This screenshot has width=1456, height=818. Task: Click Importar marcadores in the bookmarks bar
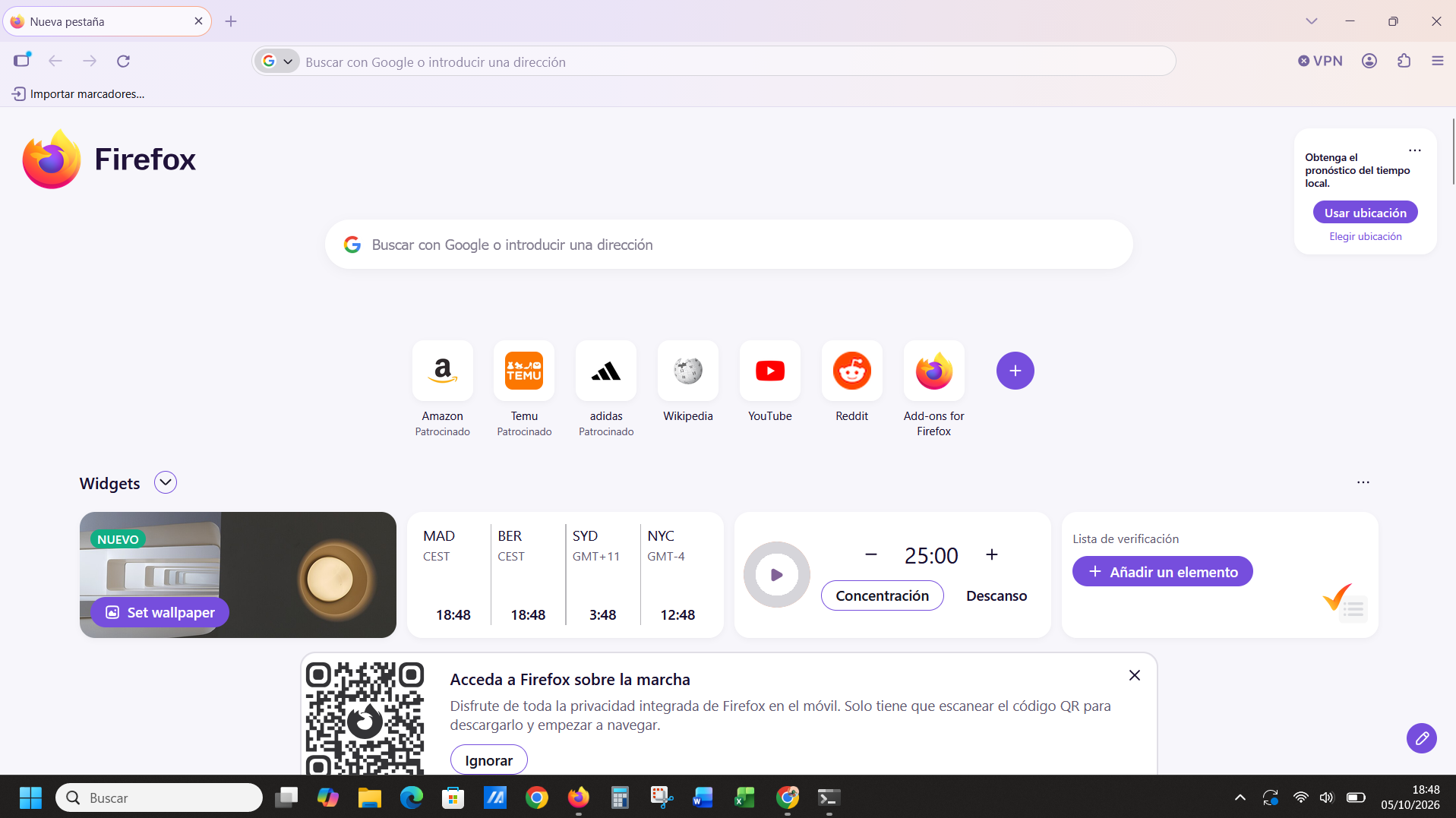pyautogui.click(x=78, y=93)
